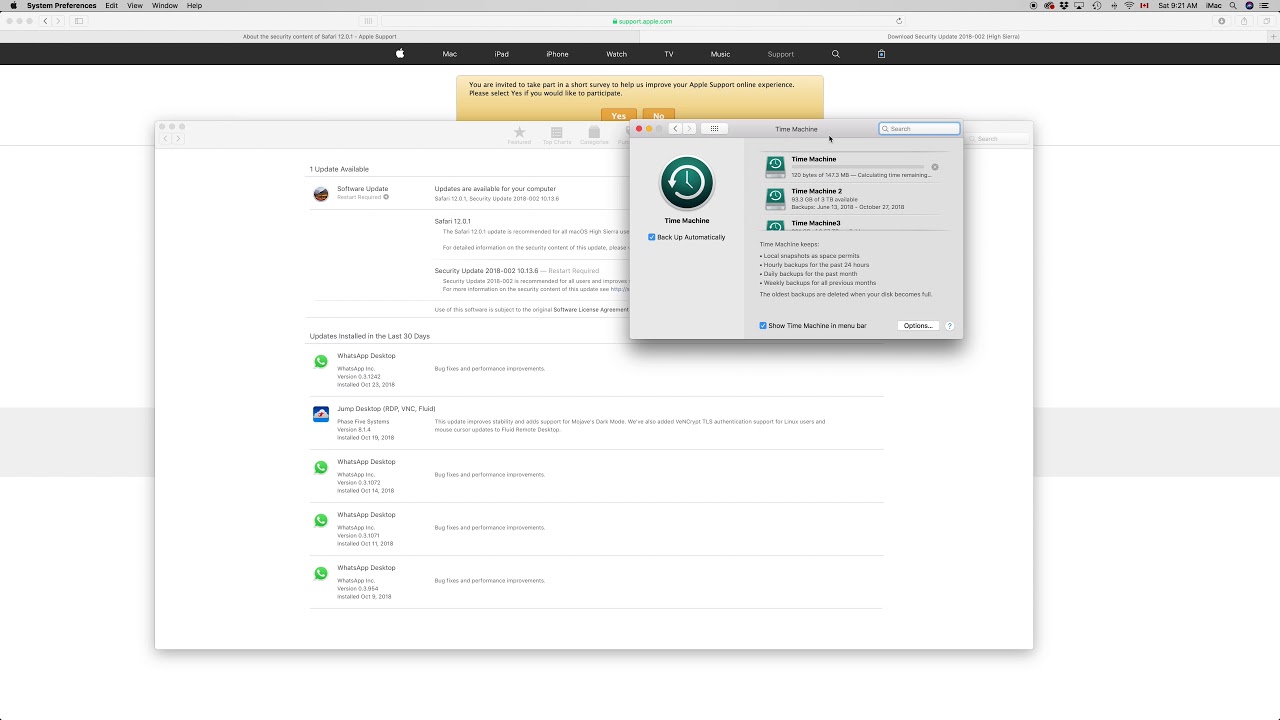Viewport: 1280px width, 720px height.
Task: Open the Window menu
Action: (165, 6)
